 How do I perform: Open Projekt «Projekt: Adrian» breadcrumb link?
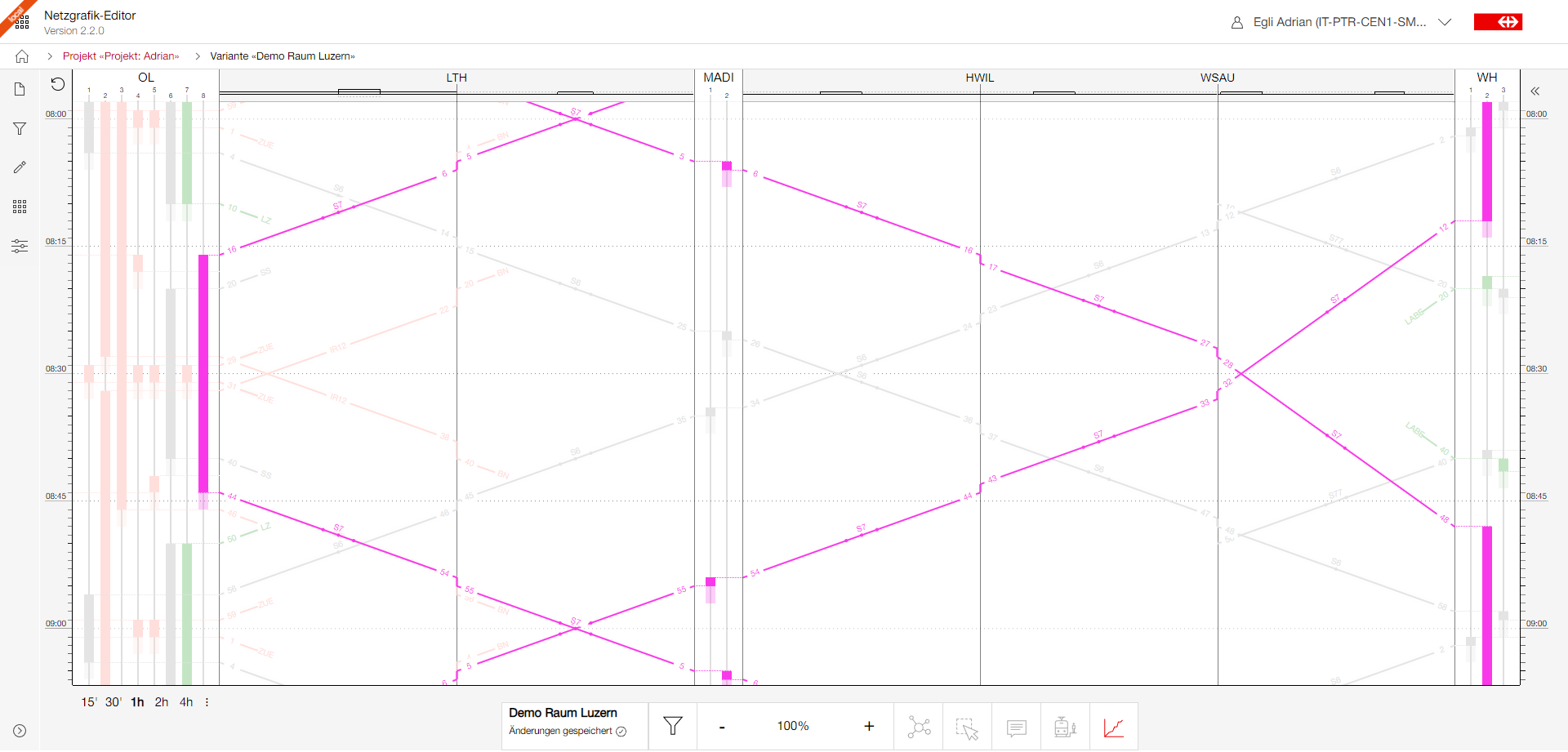tap(121, 56)
